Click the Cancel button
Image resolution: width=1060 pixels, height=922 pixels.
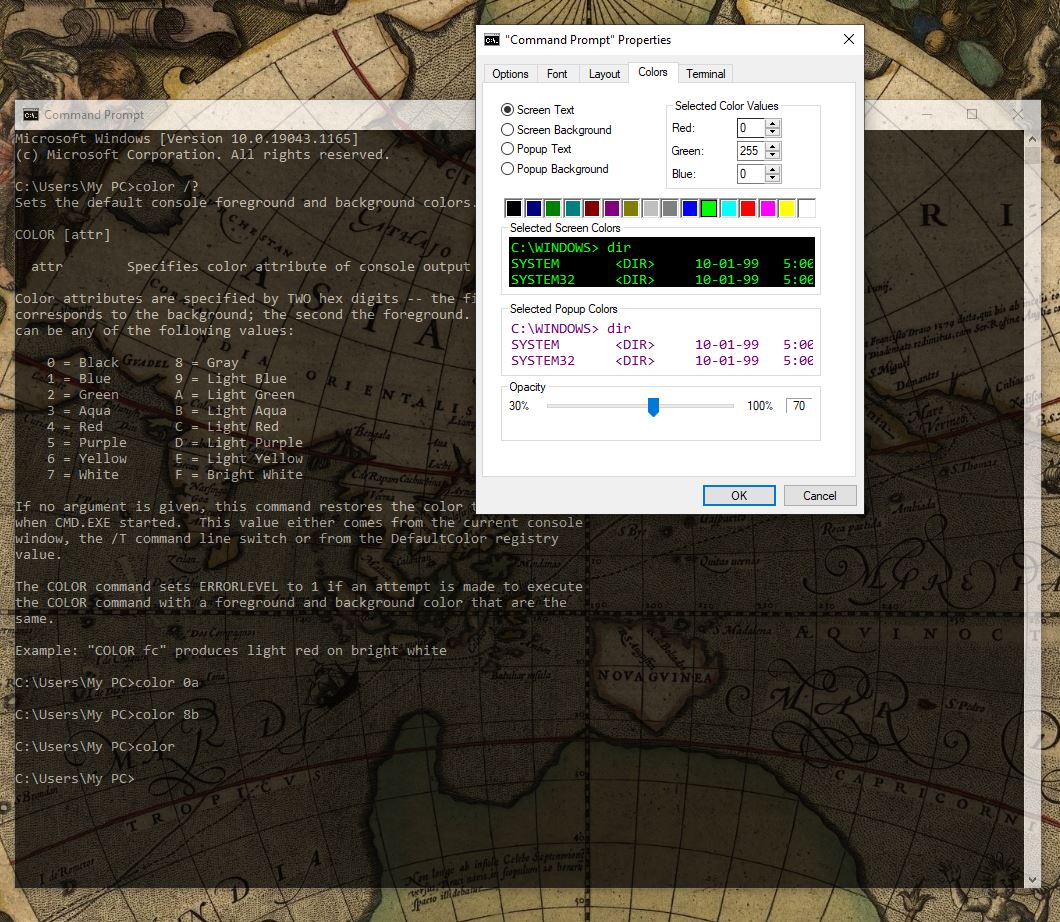pos(820,495)
